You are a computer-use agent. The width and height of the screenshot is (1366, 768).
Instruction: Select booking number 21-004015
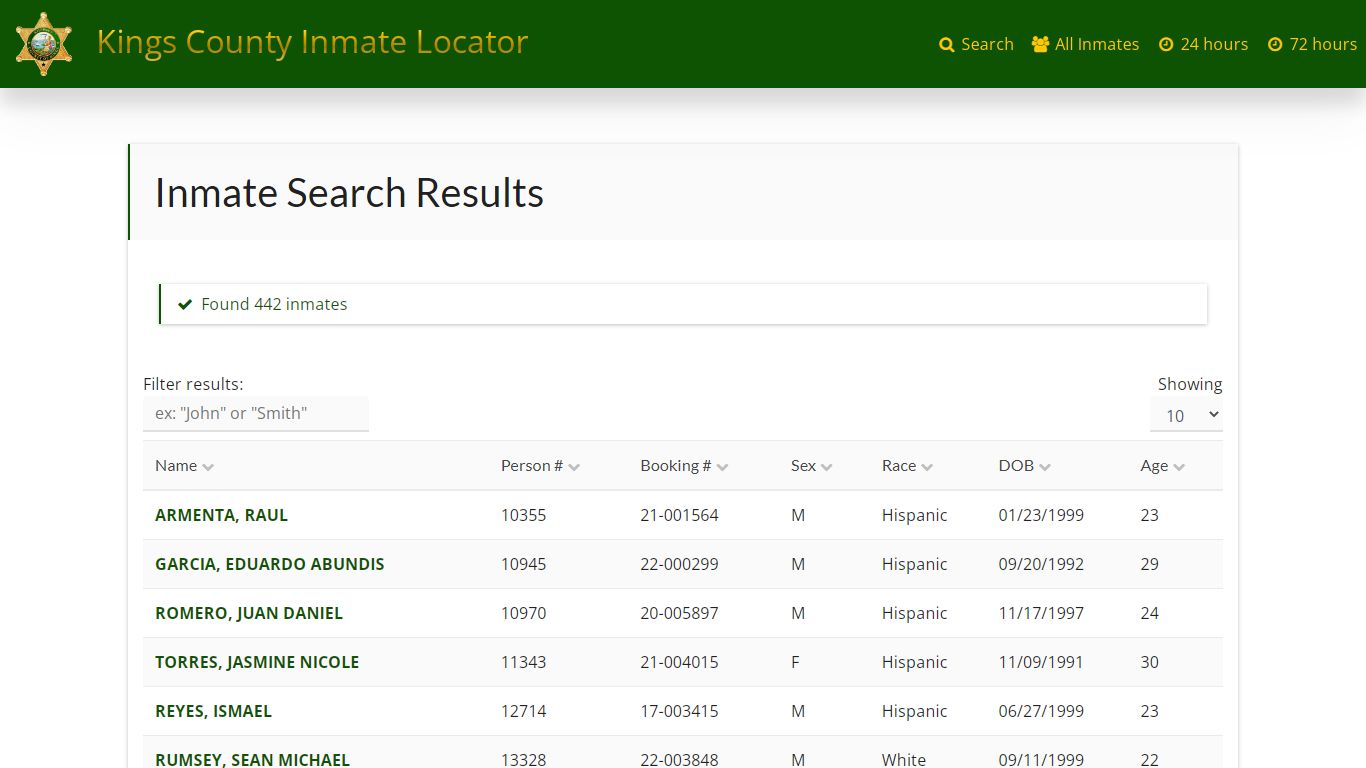point(679,662)
